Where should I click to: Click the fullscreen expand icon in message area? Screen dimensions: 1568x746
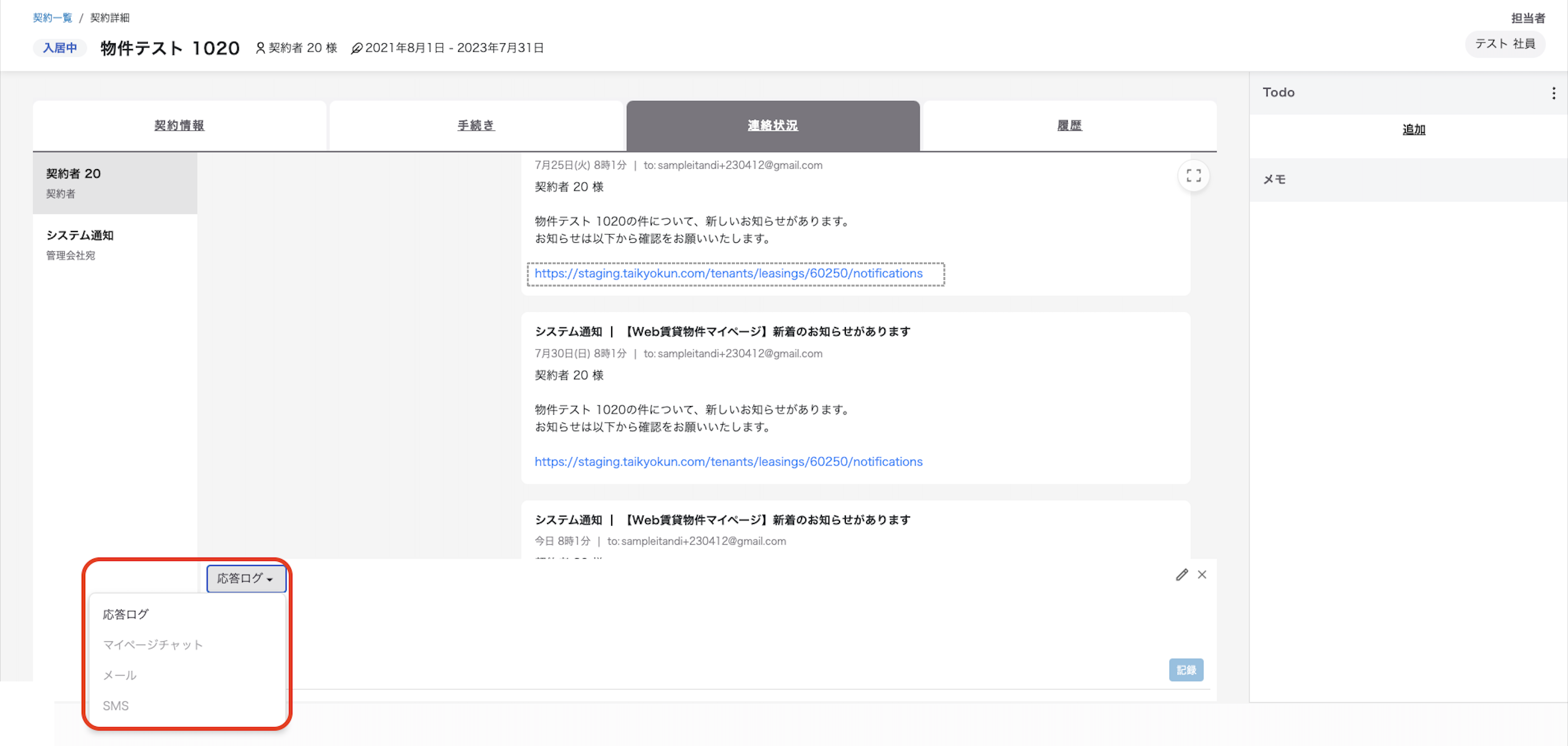[1193, 176]
